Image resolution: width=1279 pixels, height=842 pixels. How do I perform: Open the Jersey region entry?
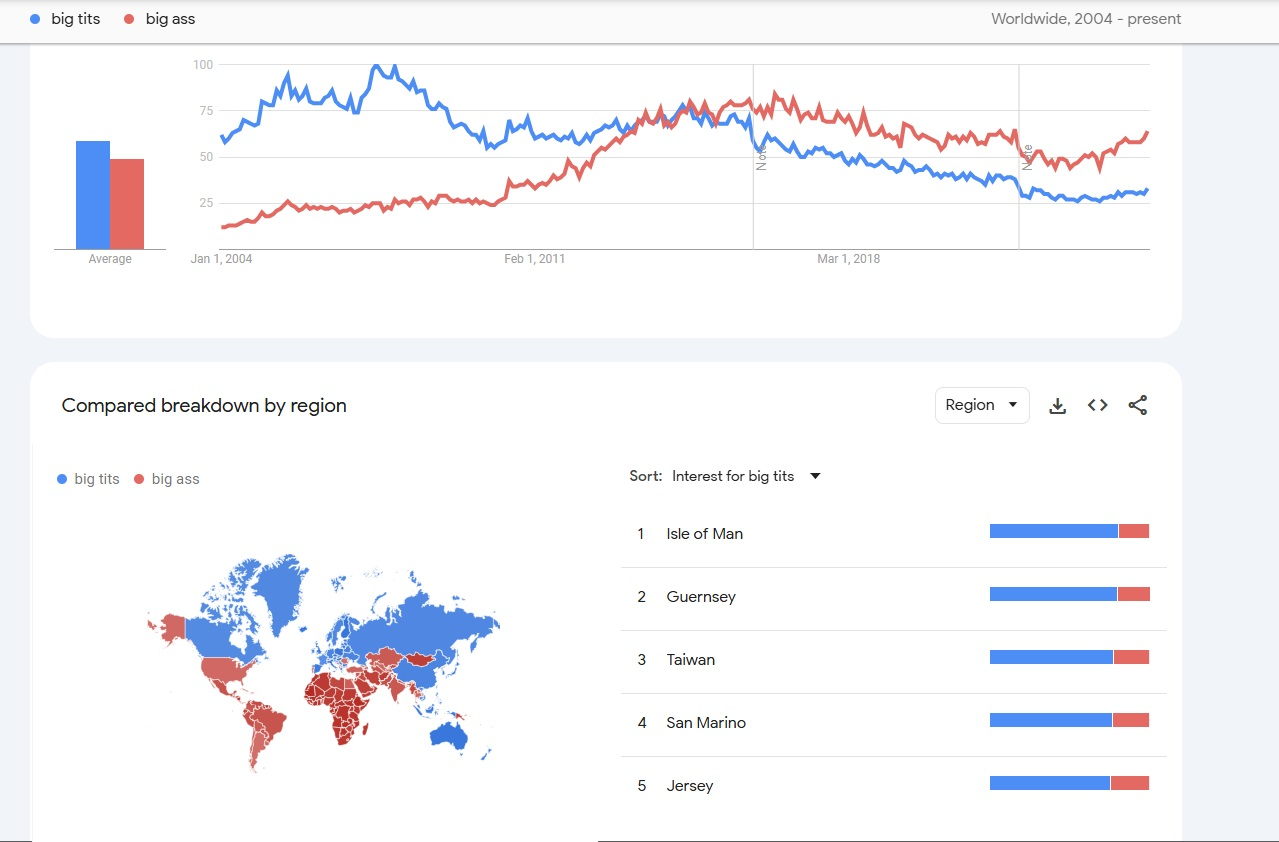(x=893, y=786)
